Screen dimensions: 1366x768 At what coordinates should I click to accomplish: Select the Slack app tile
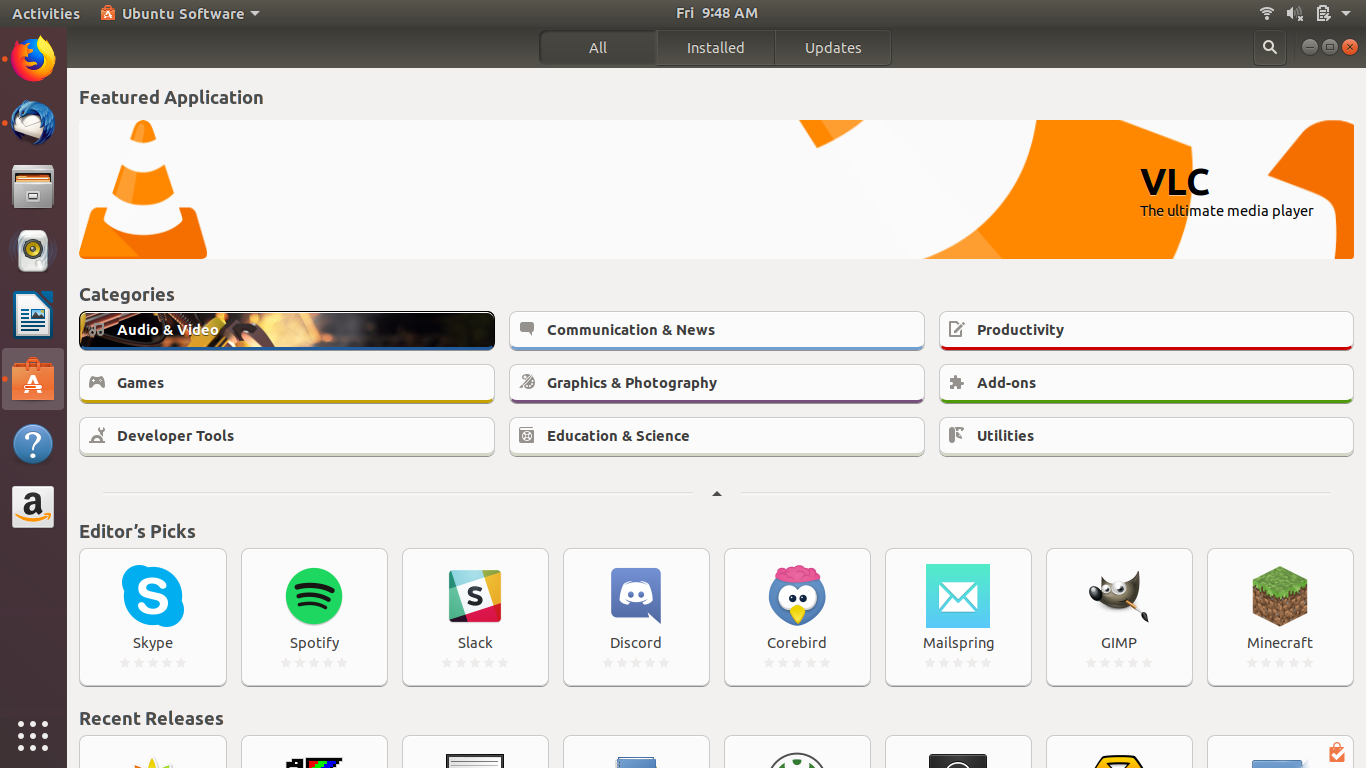tap(475, 617)
